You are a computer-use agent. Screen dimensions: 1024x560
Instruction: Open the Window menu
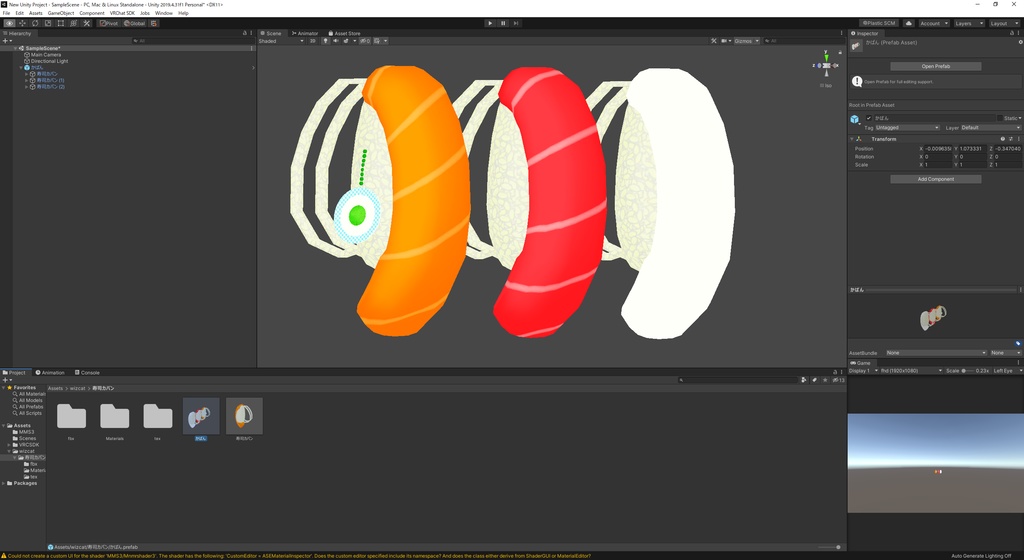coord(164,13)
